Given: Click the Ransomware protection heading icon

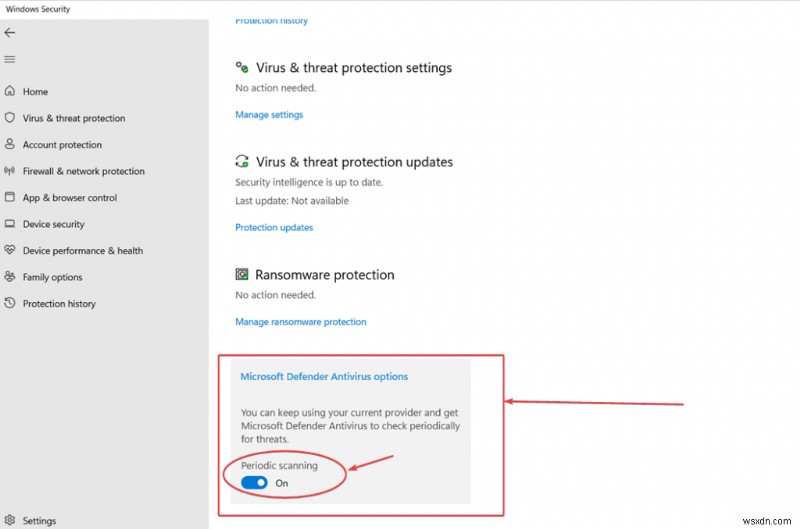Looking at the screenshot, I should click(242, 274).
